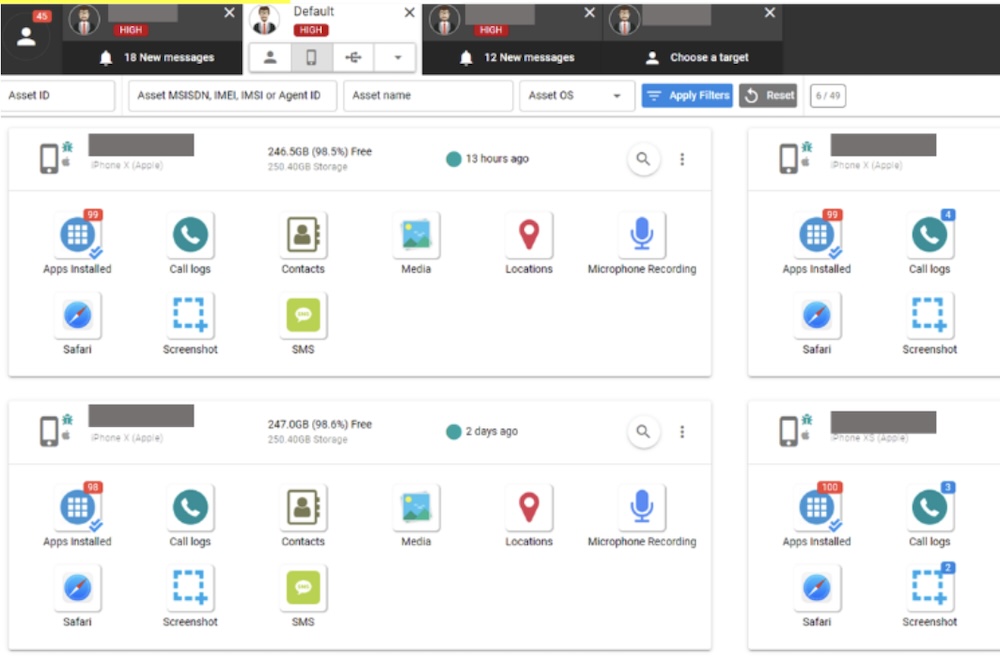
Task: View SMS messages on the second device card
Action: click(303, 589)
